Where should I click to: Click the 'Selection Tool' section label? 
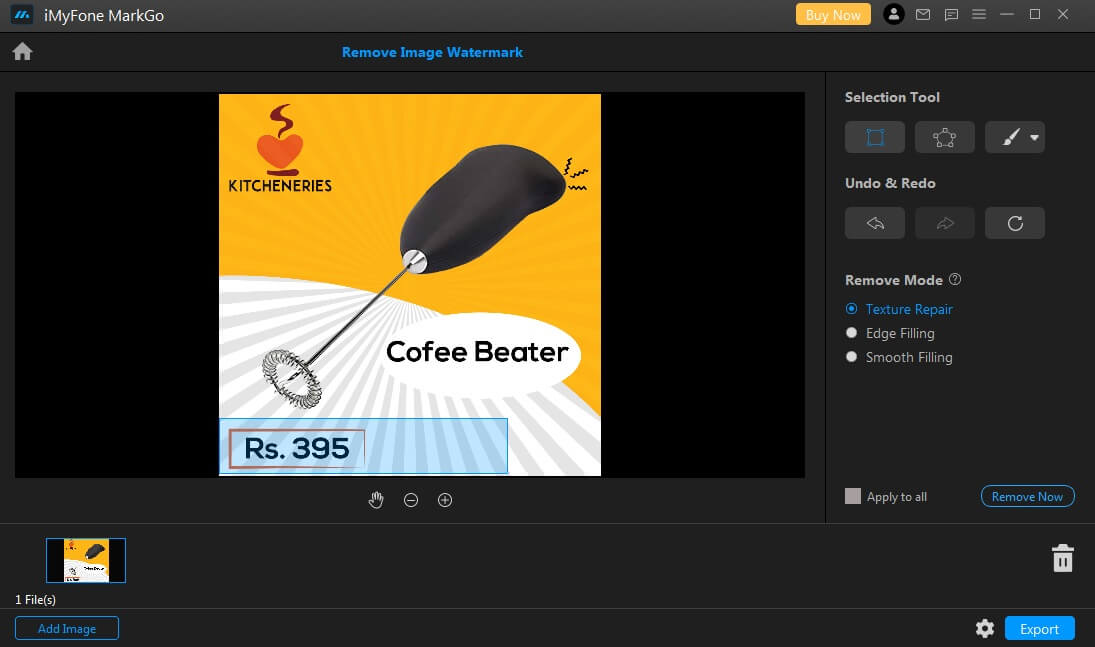[892, 97]
